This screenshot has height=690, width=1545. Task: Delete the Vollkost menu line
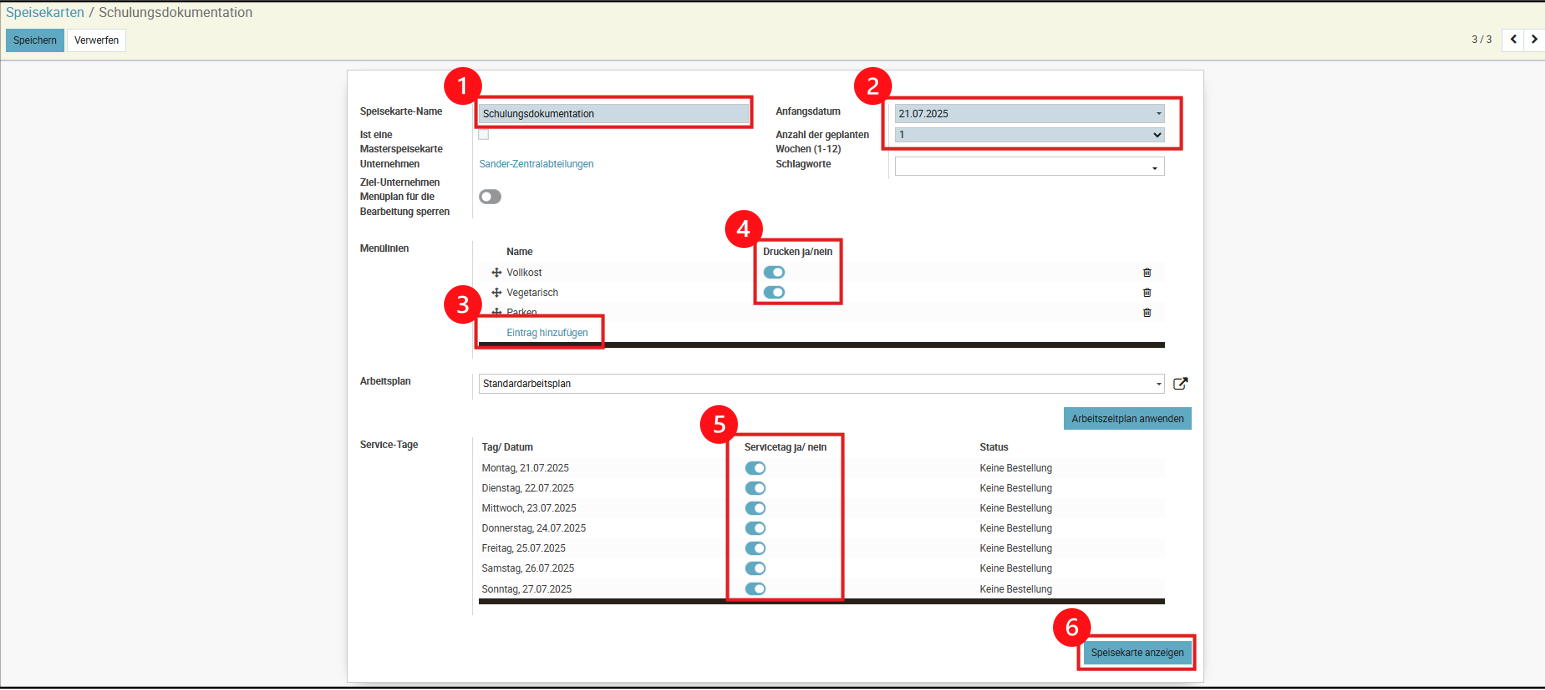pyautogui.click(x=1147, y=272)
